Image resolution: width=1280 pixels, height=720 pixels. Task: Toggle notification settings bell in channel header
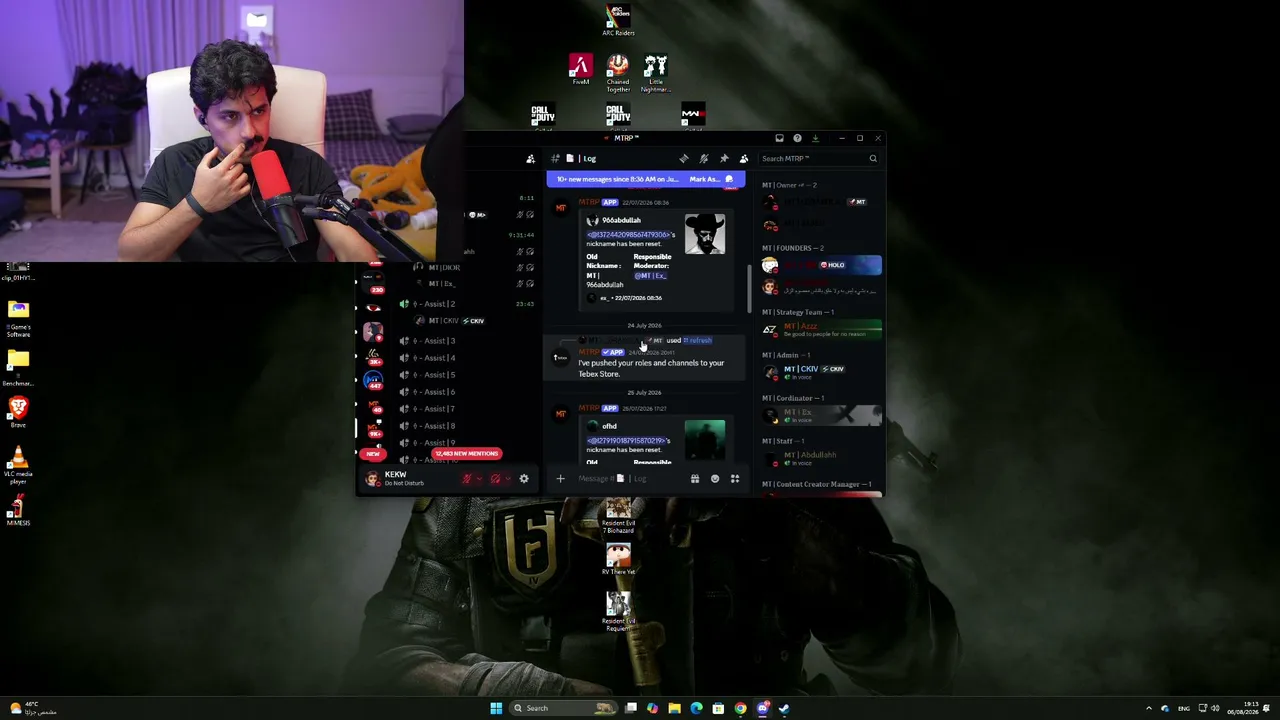704,158
